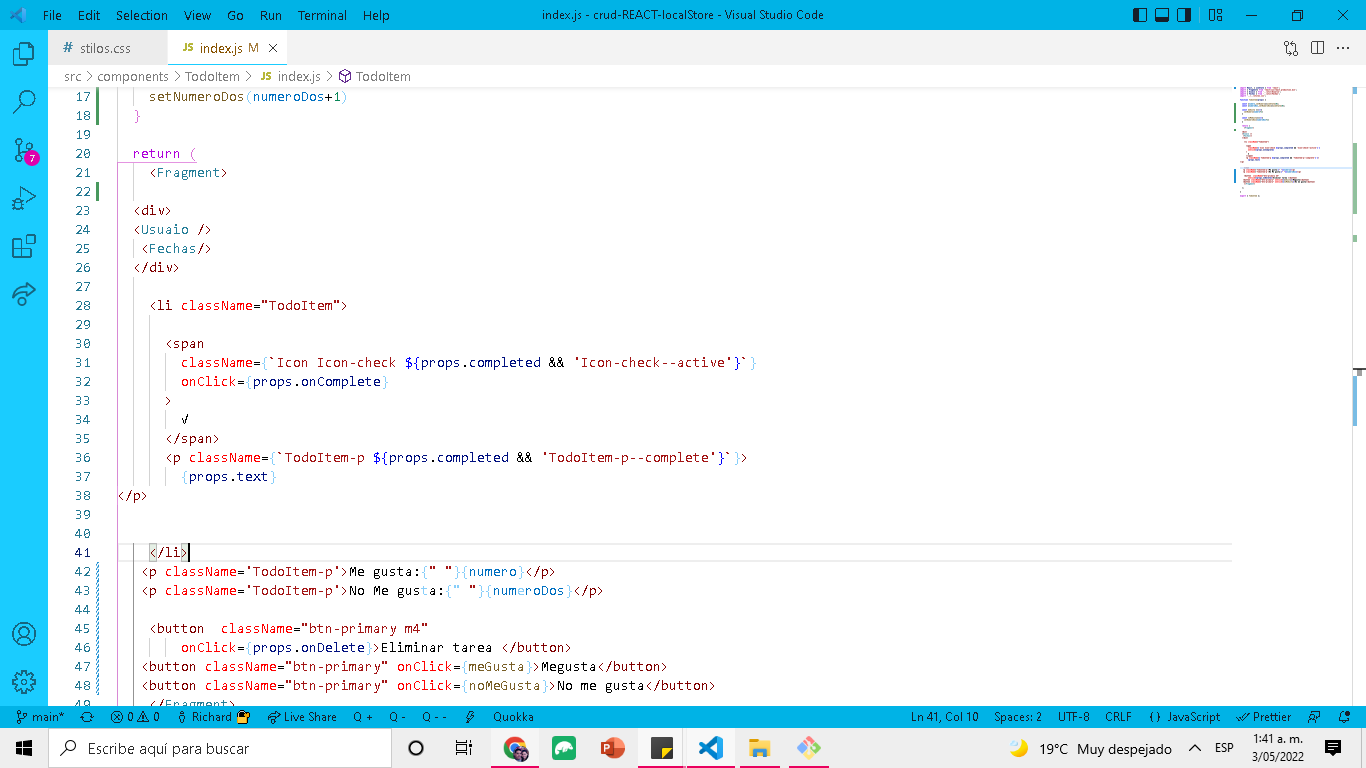Open errors and warnings count in status bar

pyautogui.click(x=135, y=717)
